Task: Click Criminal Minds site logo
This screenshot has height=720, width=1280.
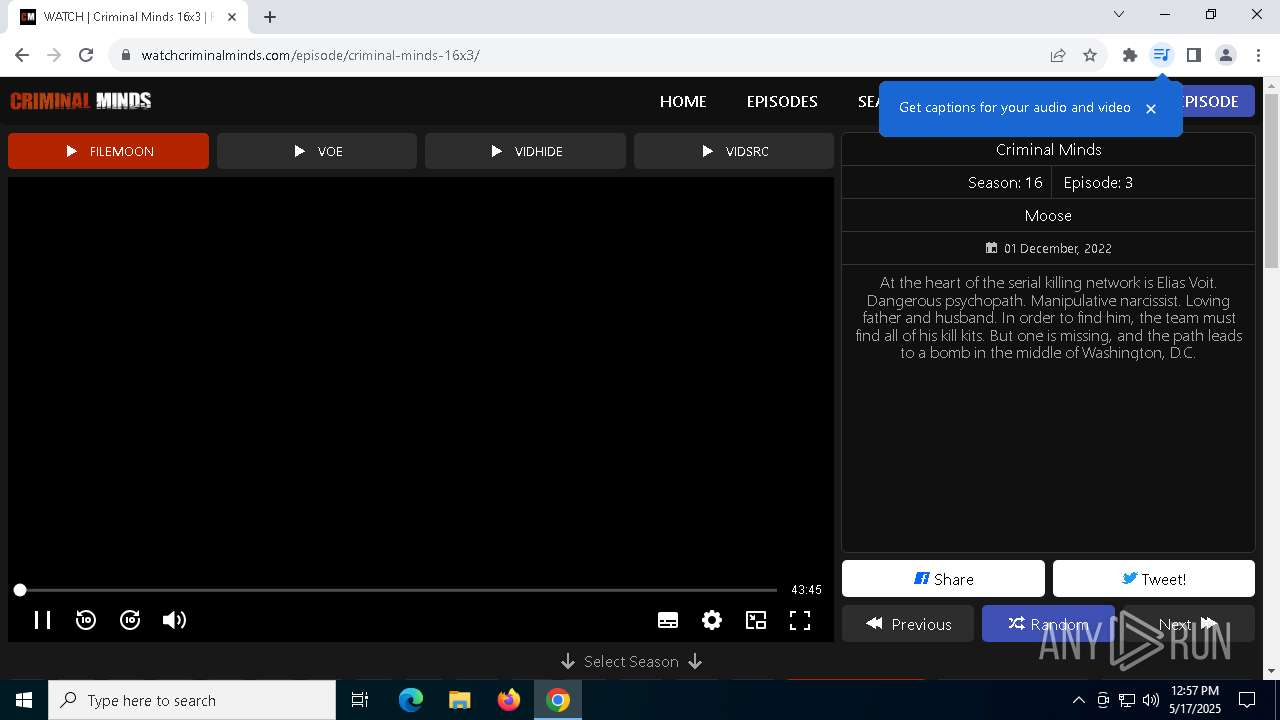Action: [81, 100]
